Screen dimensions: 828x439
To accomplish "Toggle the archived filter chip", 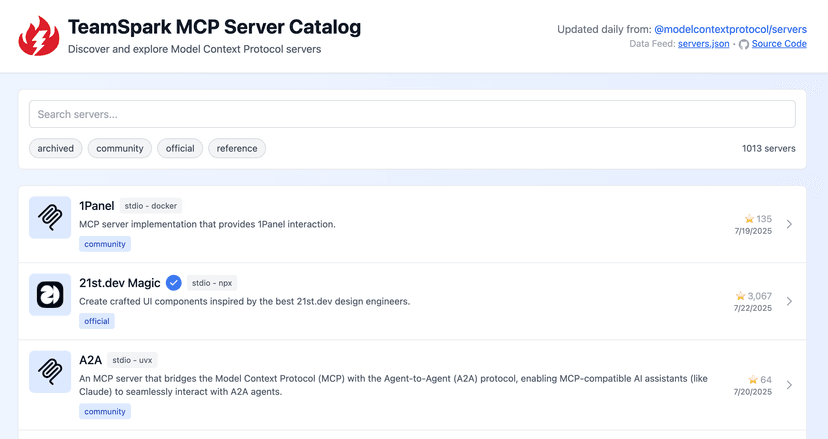I will pos(55,148).
